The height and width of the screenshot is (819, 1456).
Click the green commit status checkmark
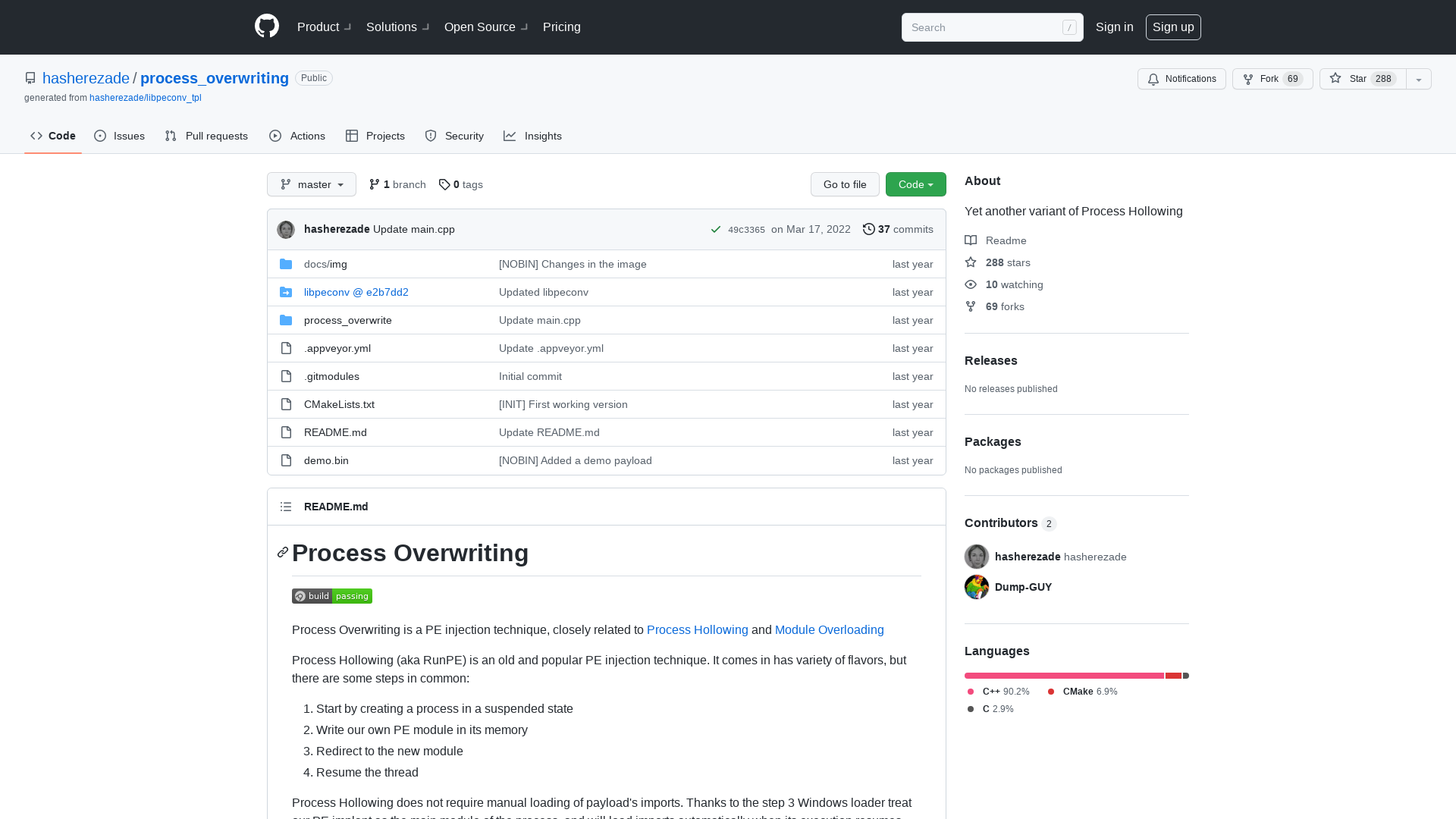click(x=715, y=229)
